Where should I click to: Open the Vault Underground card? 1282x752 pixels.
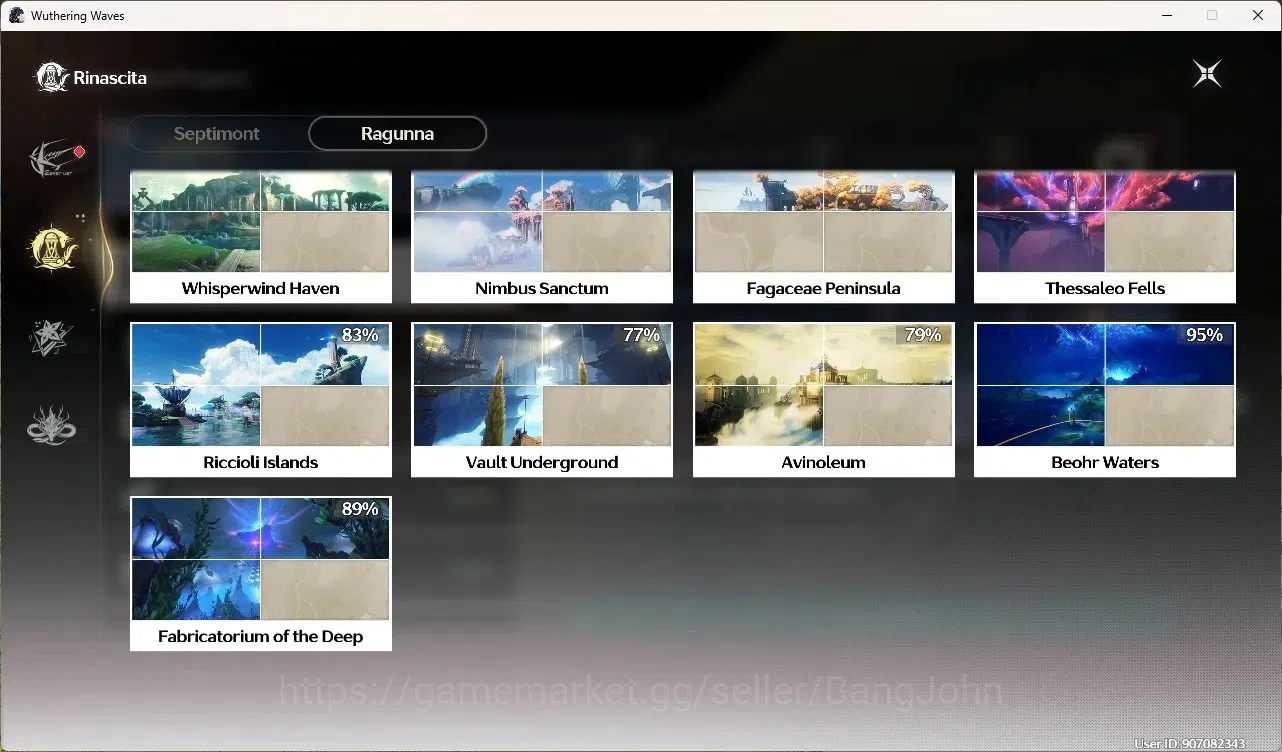tap(542, 399)
